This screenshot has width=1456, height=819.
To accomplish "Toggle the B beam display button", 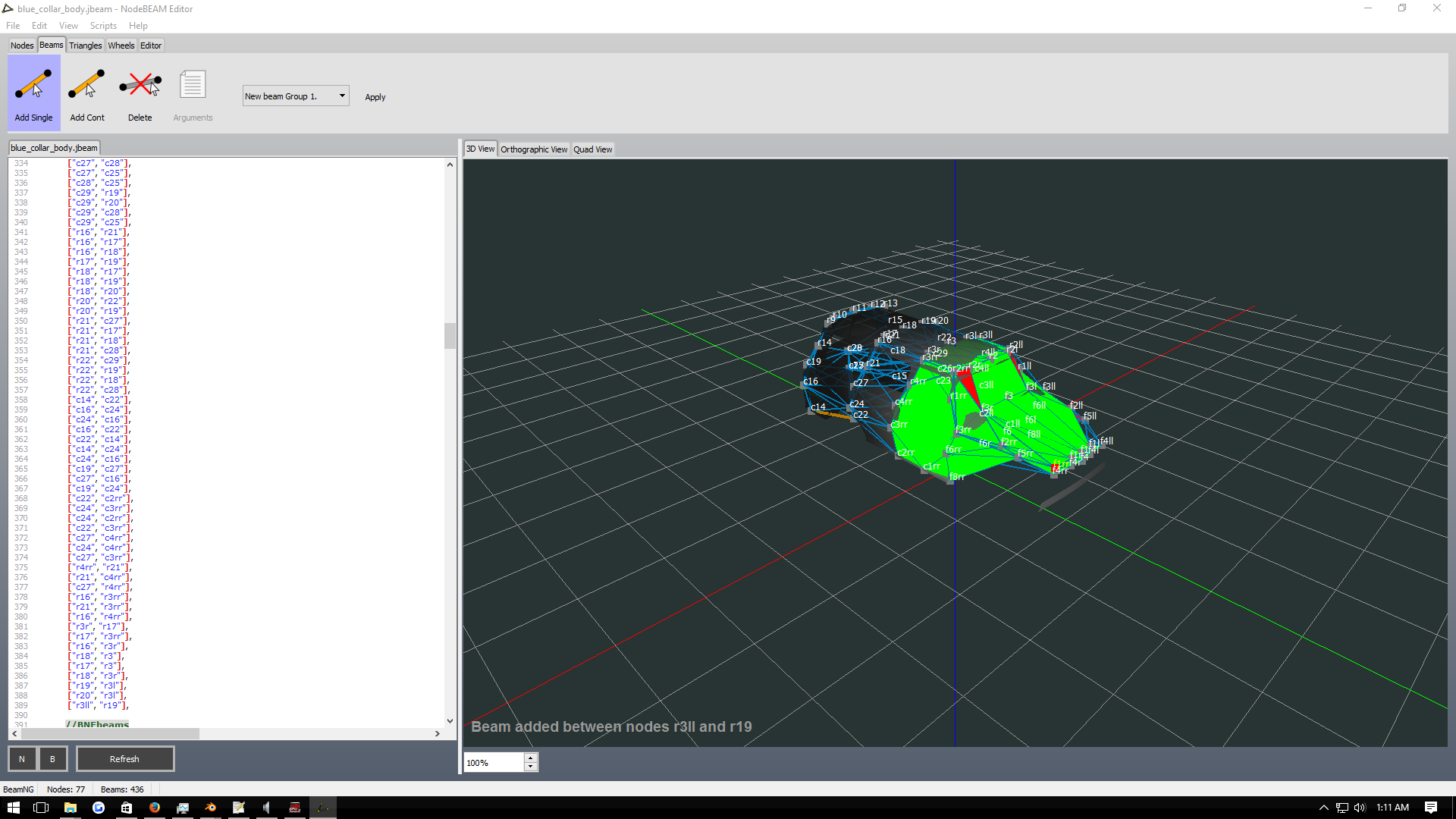I will click(x=52, y=759).
